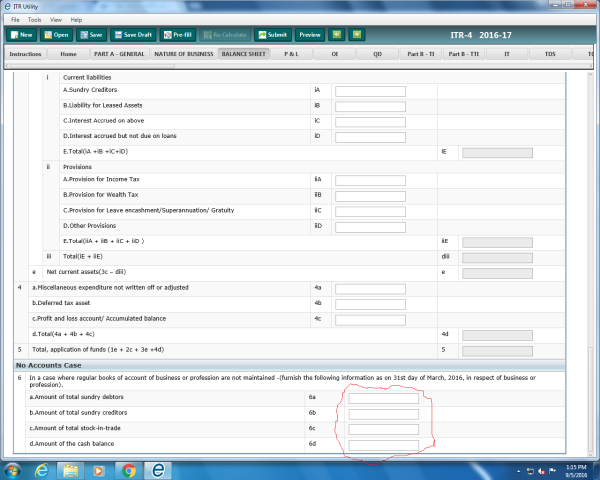Click the Submit toolbar button
The image size is (600, 480).
[x=272, y=35]
